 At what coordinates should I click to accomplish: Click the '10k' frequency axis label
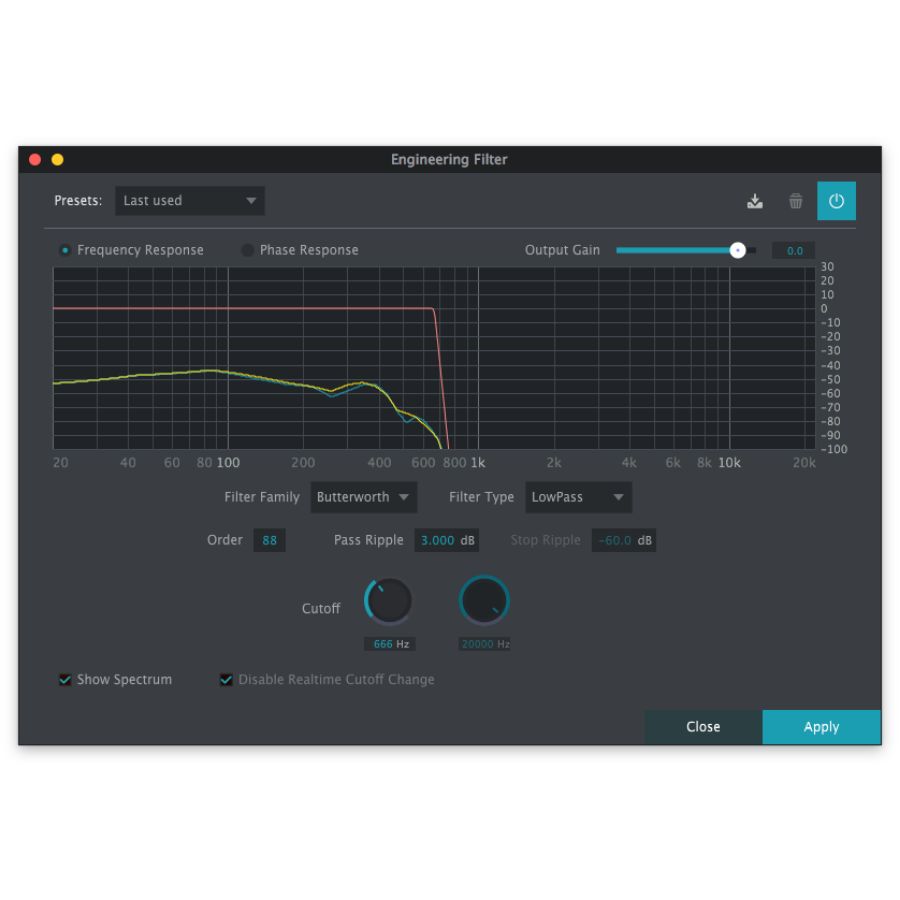tap(730, 463)
